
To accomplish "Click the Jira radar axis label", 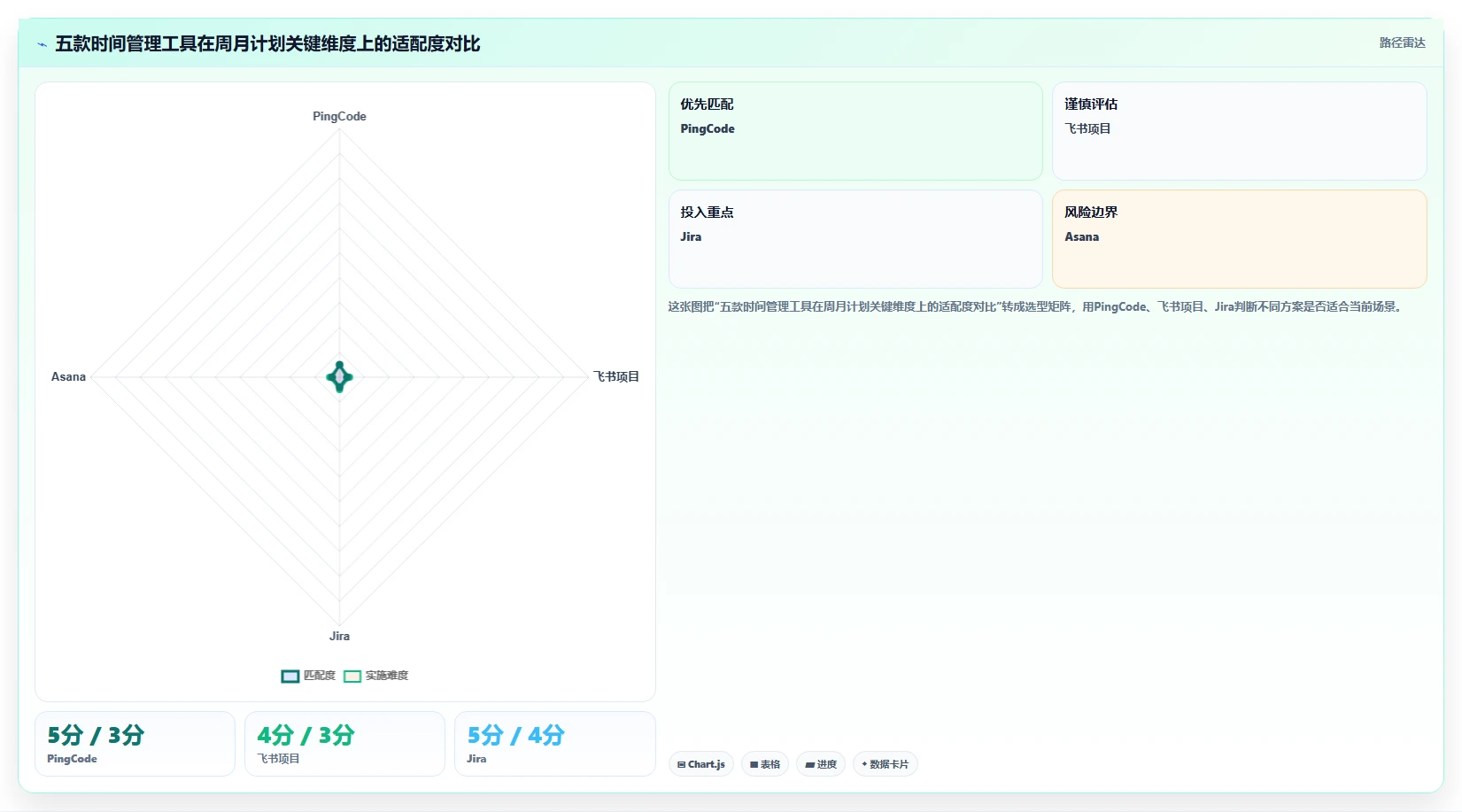I will click(339, 636).
